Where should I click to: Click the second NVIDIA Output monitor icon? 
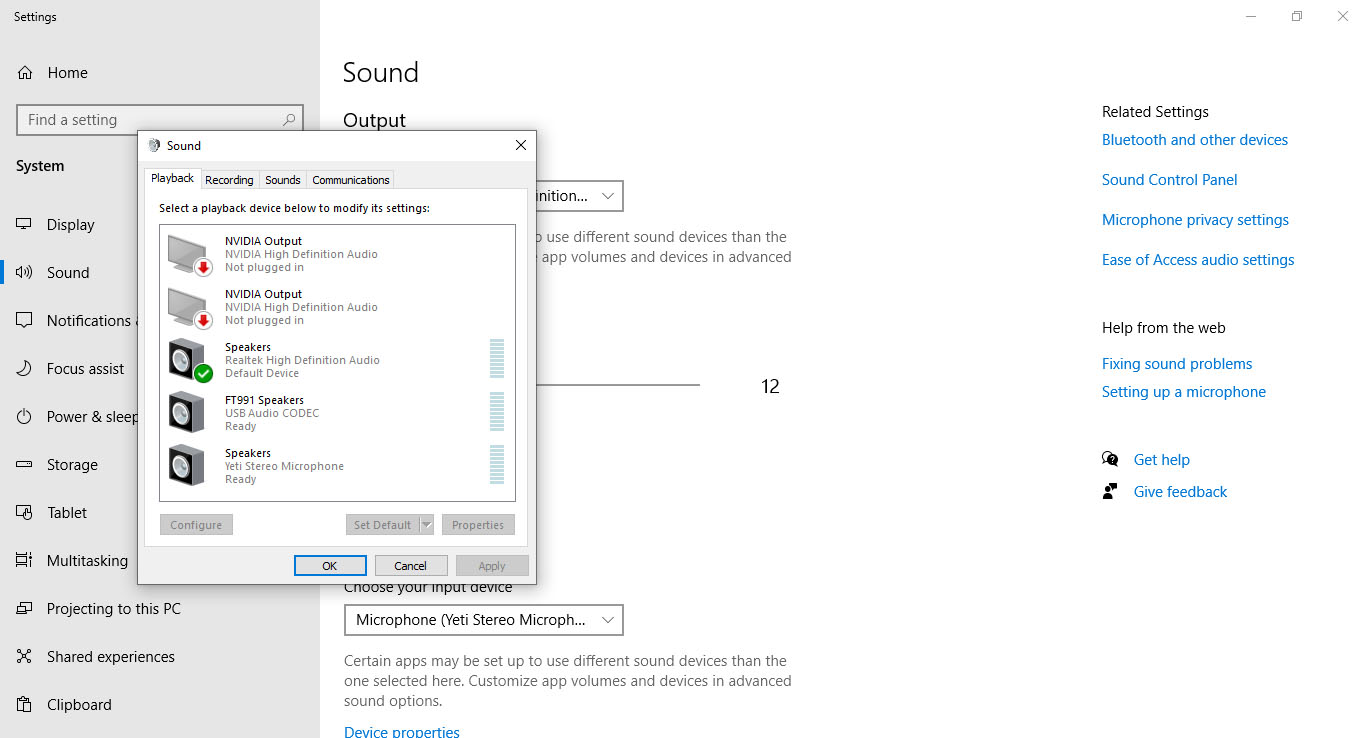189,307
